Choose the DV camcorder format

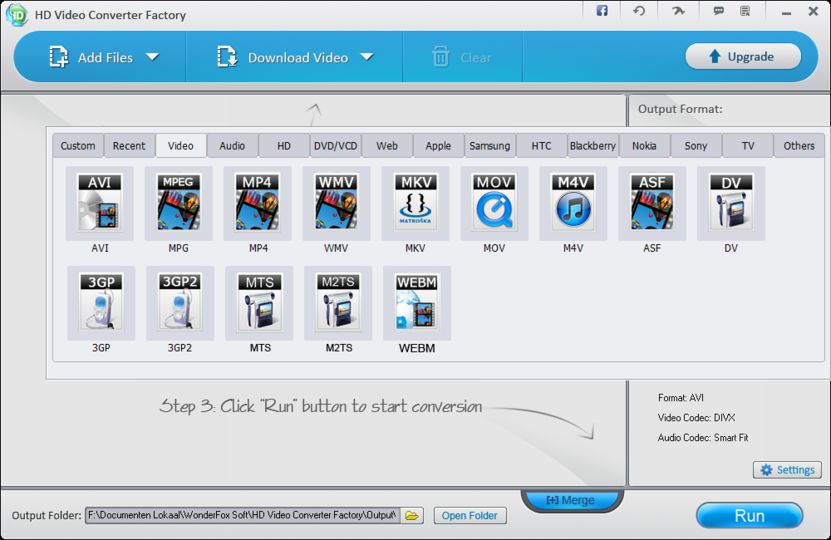[x=731, y=203]
